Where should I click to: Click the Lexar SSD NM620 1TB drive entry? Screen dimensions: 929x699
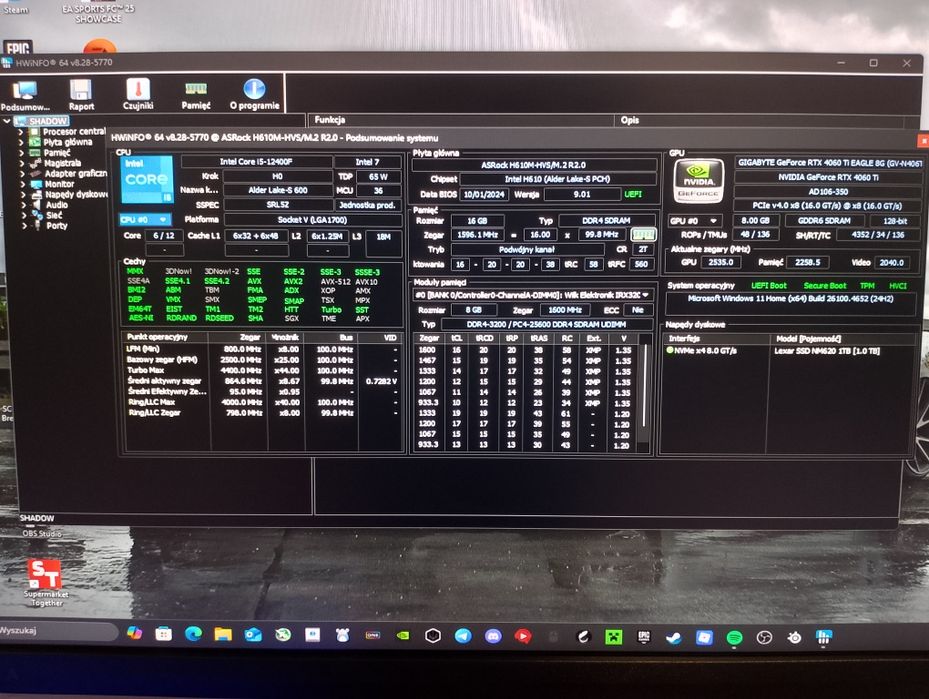tap(827, 351)
